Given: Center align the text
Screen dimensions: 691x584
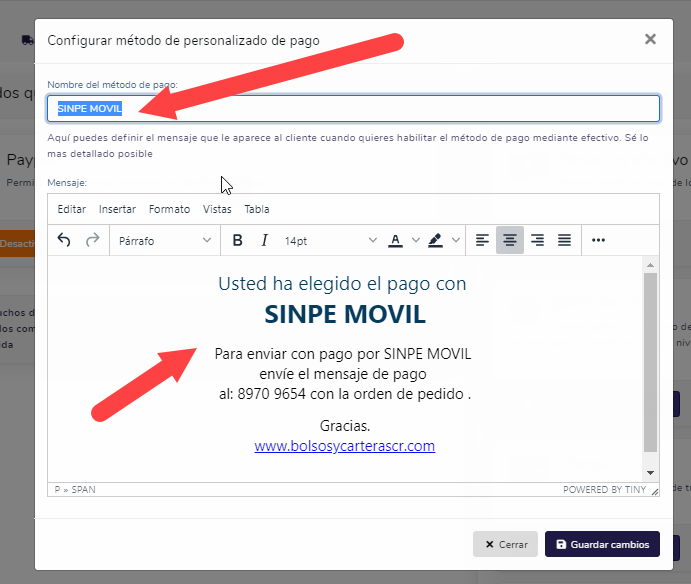Looking at the screenshot, I should point(510,240).
